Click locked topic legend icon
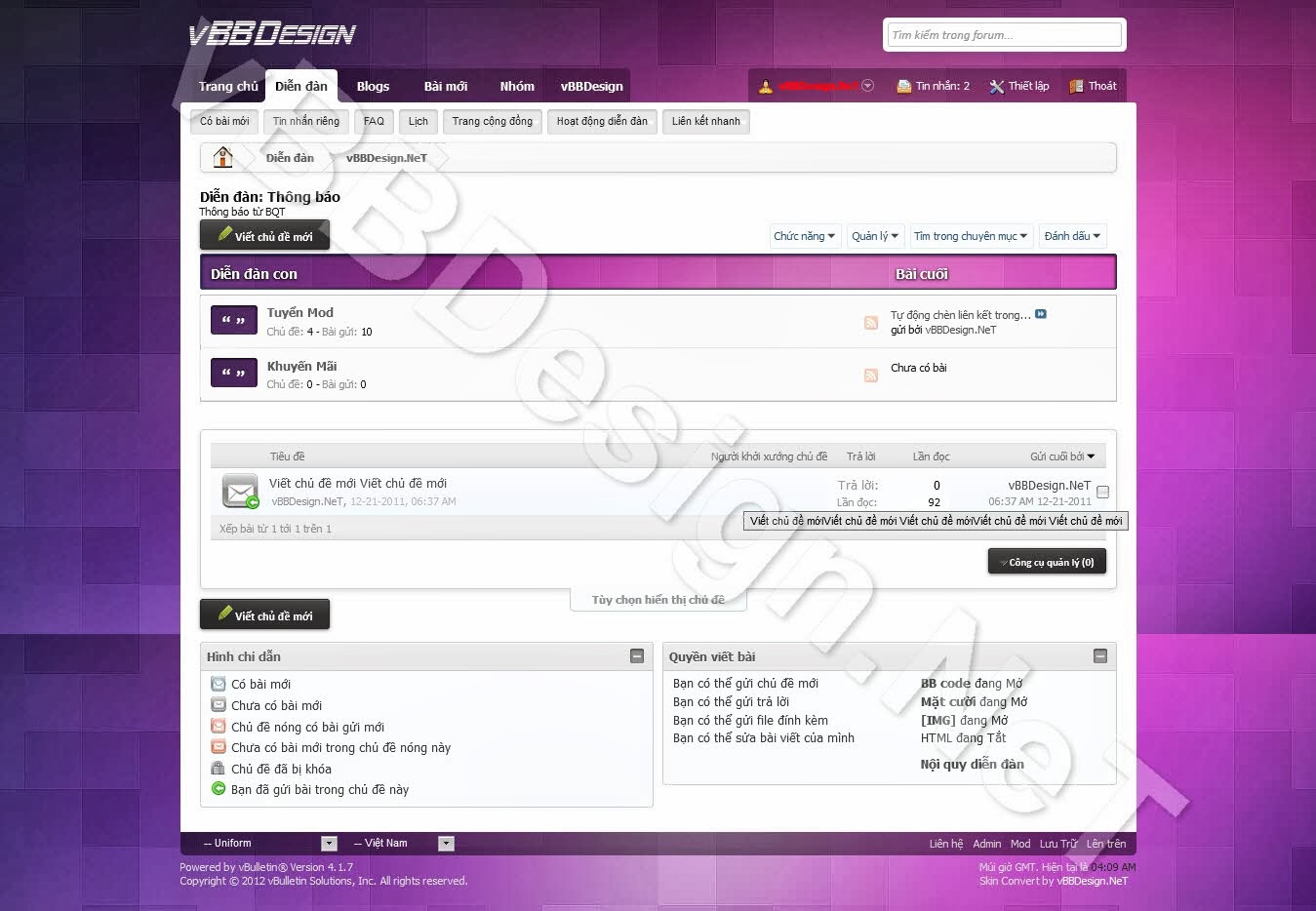Image resolution: width=1316 pixels, height=911 pixels. pyautogui.click(x=219, y=768)
